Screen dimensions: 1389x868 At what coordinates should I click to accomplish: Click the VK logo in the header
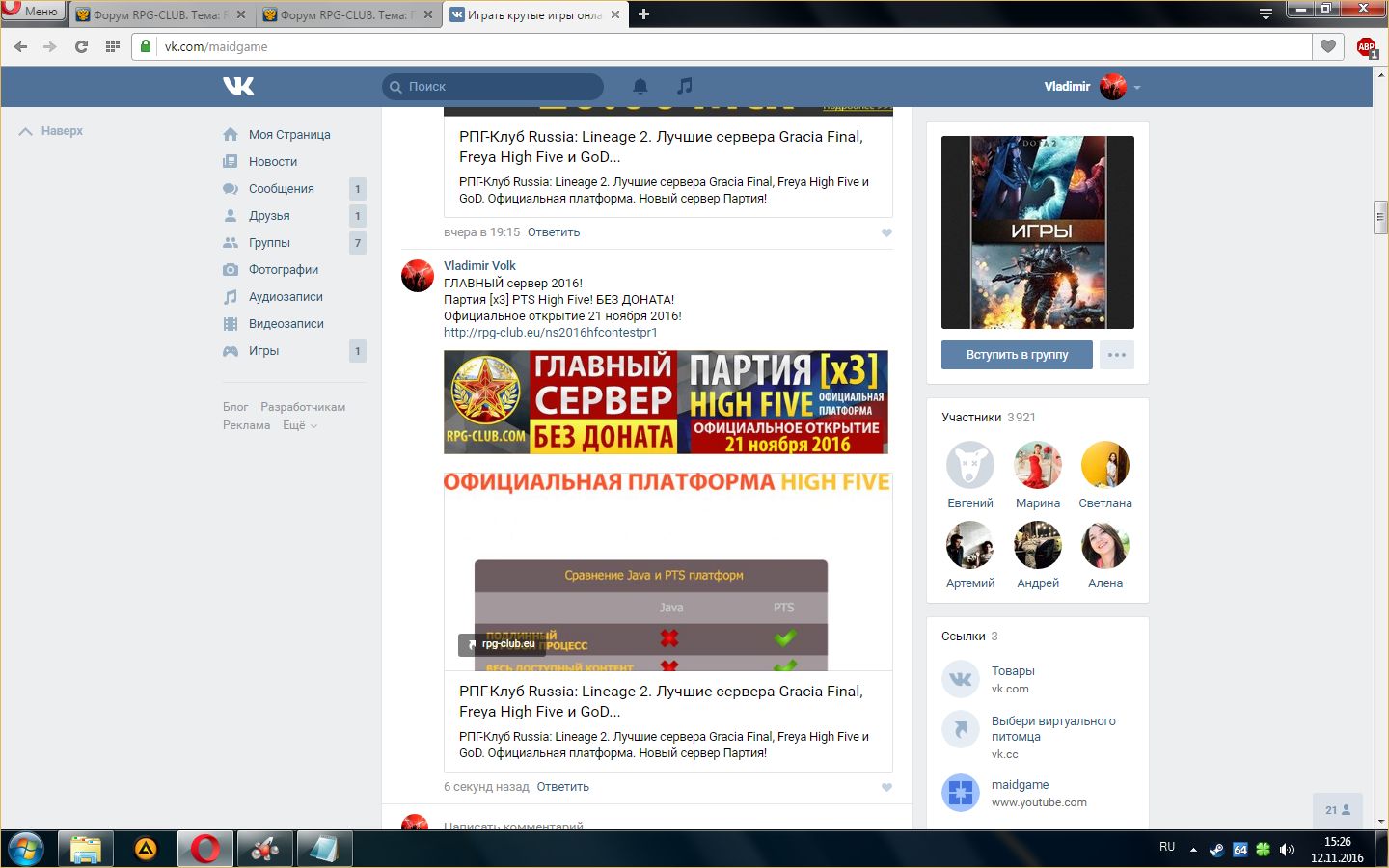tap(238, 87)
